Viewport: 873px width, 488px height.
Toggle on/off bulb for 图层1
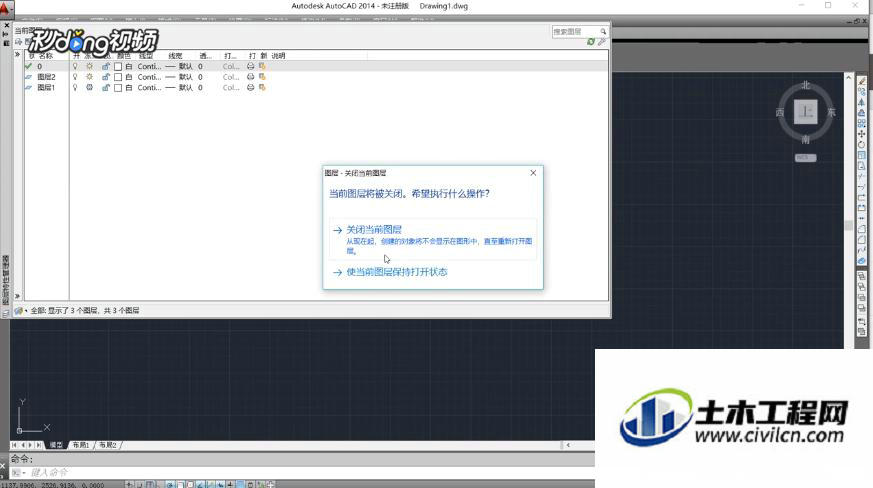(x=75, y=87)
